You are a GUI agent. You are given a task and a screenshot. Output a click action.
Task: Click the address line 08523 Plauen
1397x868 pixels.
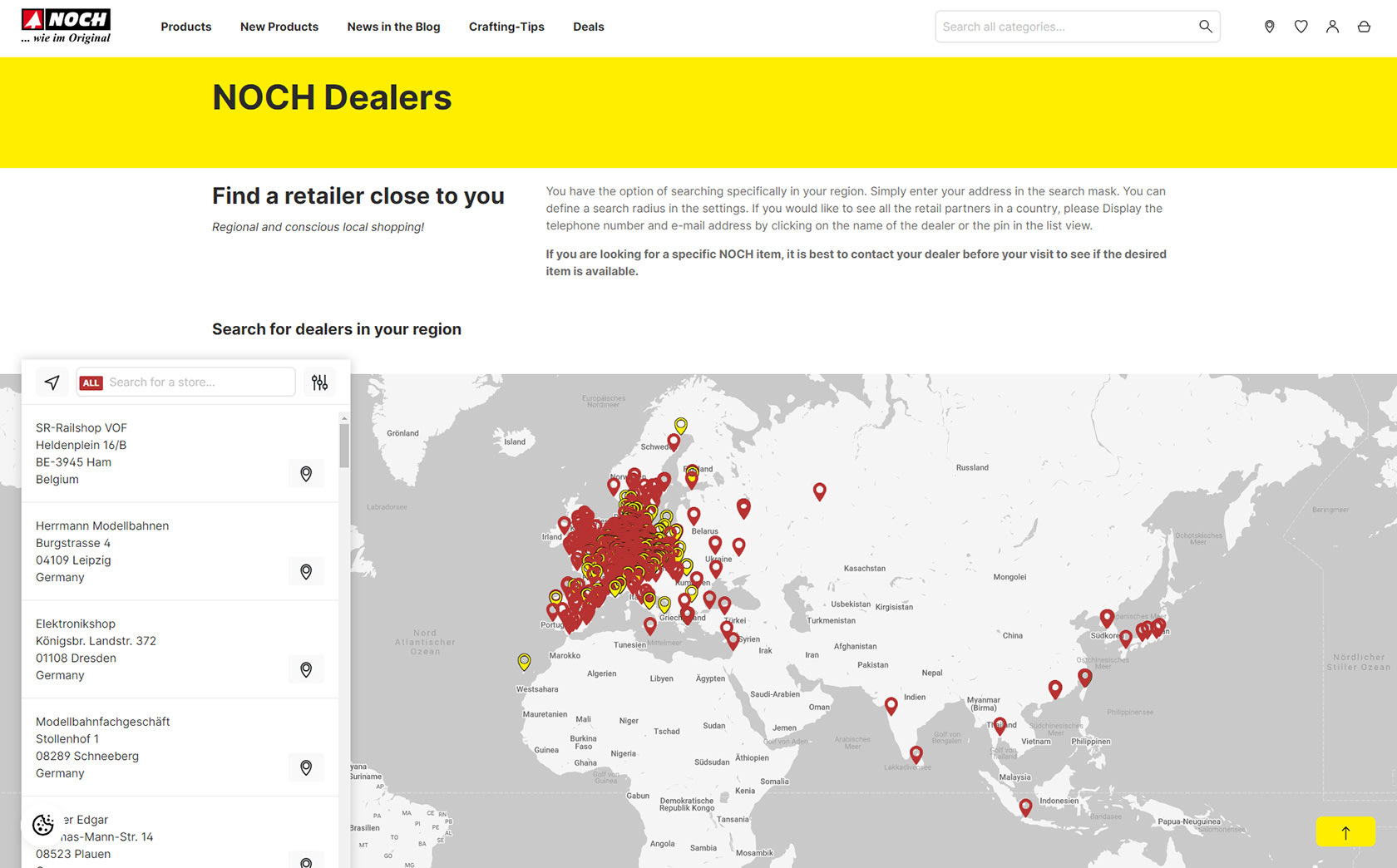tap(73, 854)
